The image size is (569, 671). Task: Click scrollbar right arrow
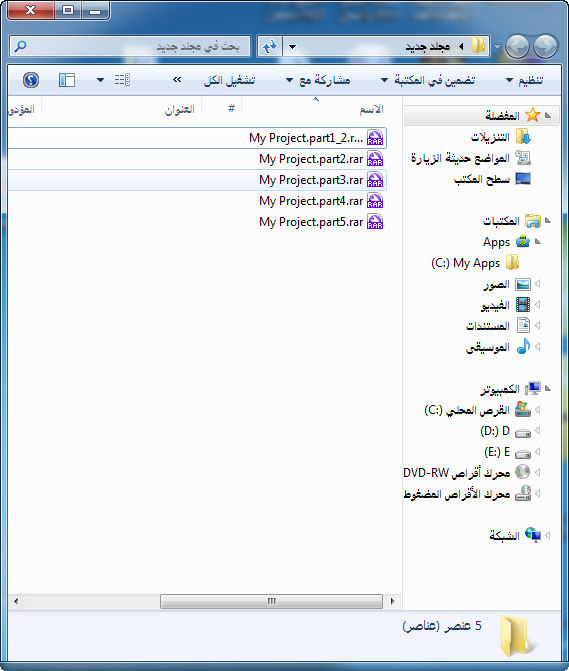(392, 601)
